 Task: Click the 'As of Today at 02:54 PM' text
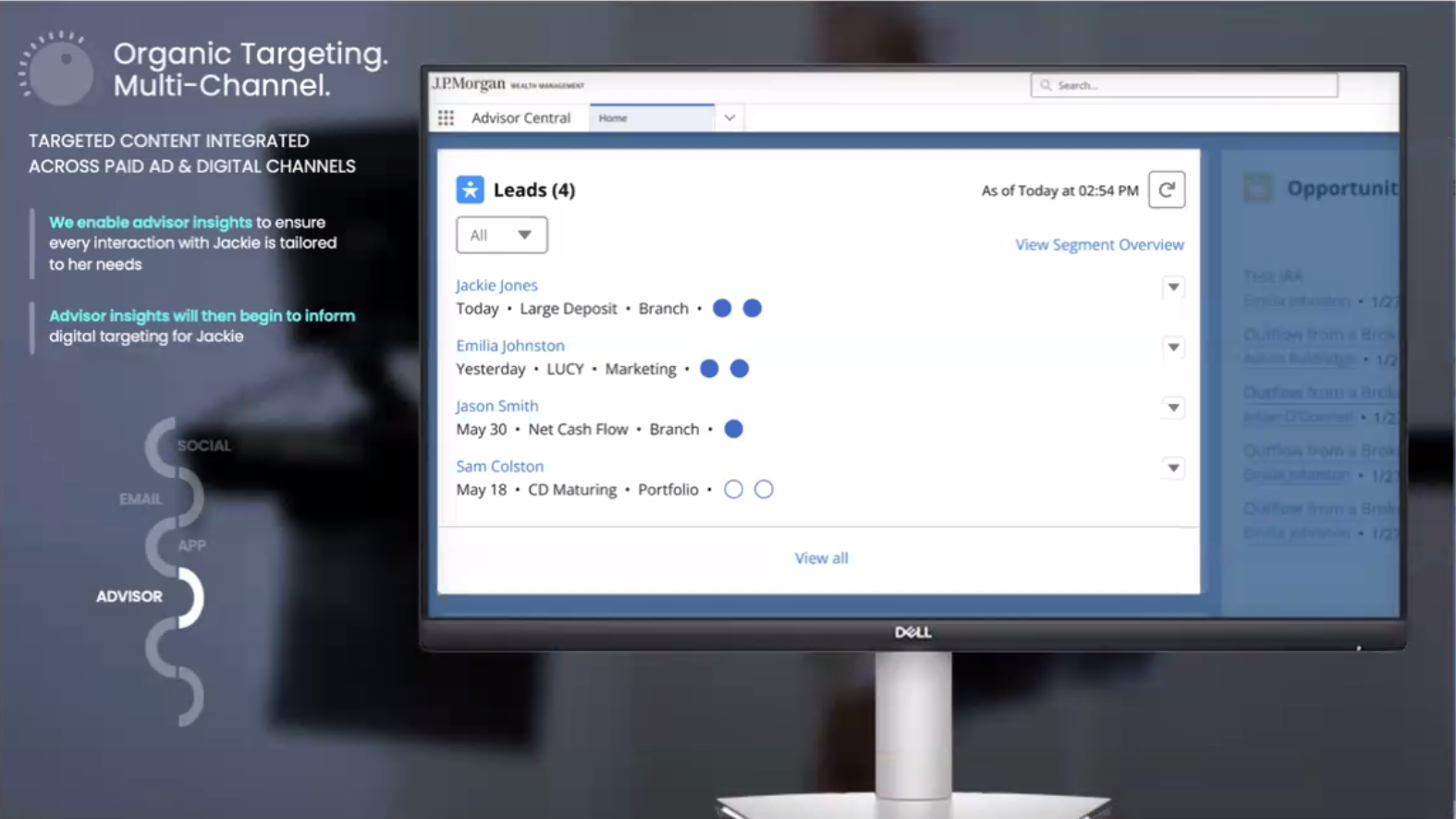tap(1060, 190)
